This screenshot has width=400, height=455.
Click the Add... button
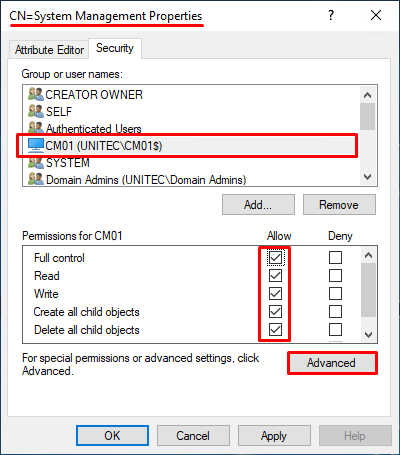point(258,205)
